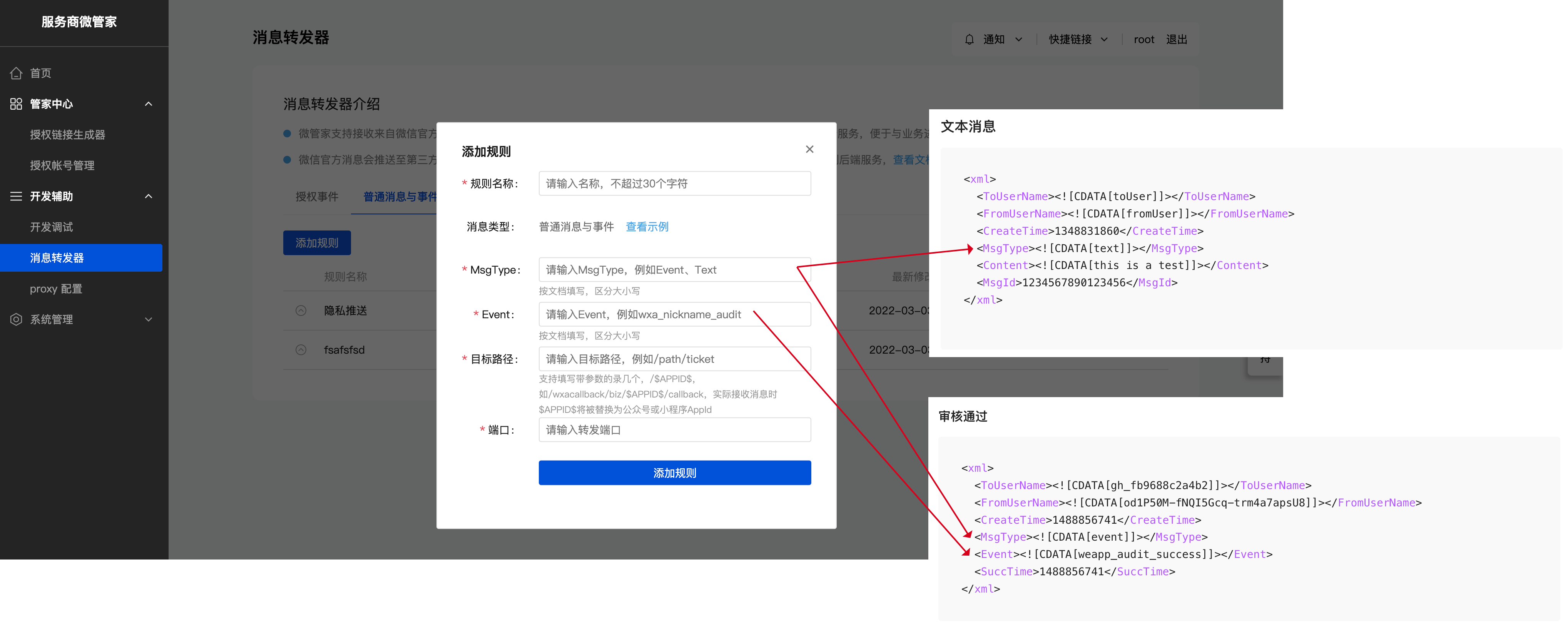Screen dimensions: 1568x628
Task: Open the 查看文档 link in the intro
Action: pos(911,159)
